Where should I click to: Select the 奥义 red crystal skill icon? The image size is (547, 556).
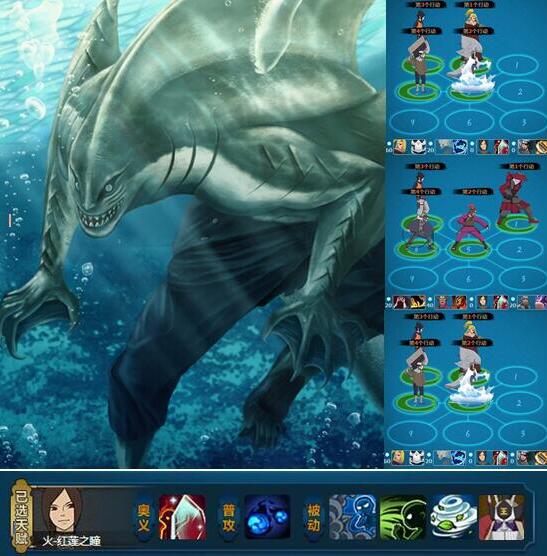tap(183, 517)
